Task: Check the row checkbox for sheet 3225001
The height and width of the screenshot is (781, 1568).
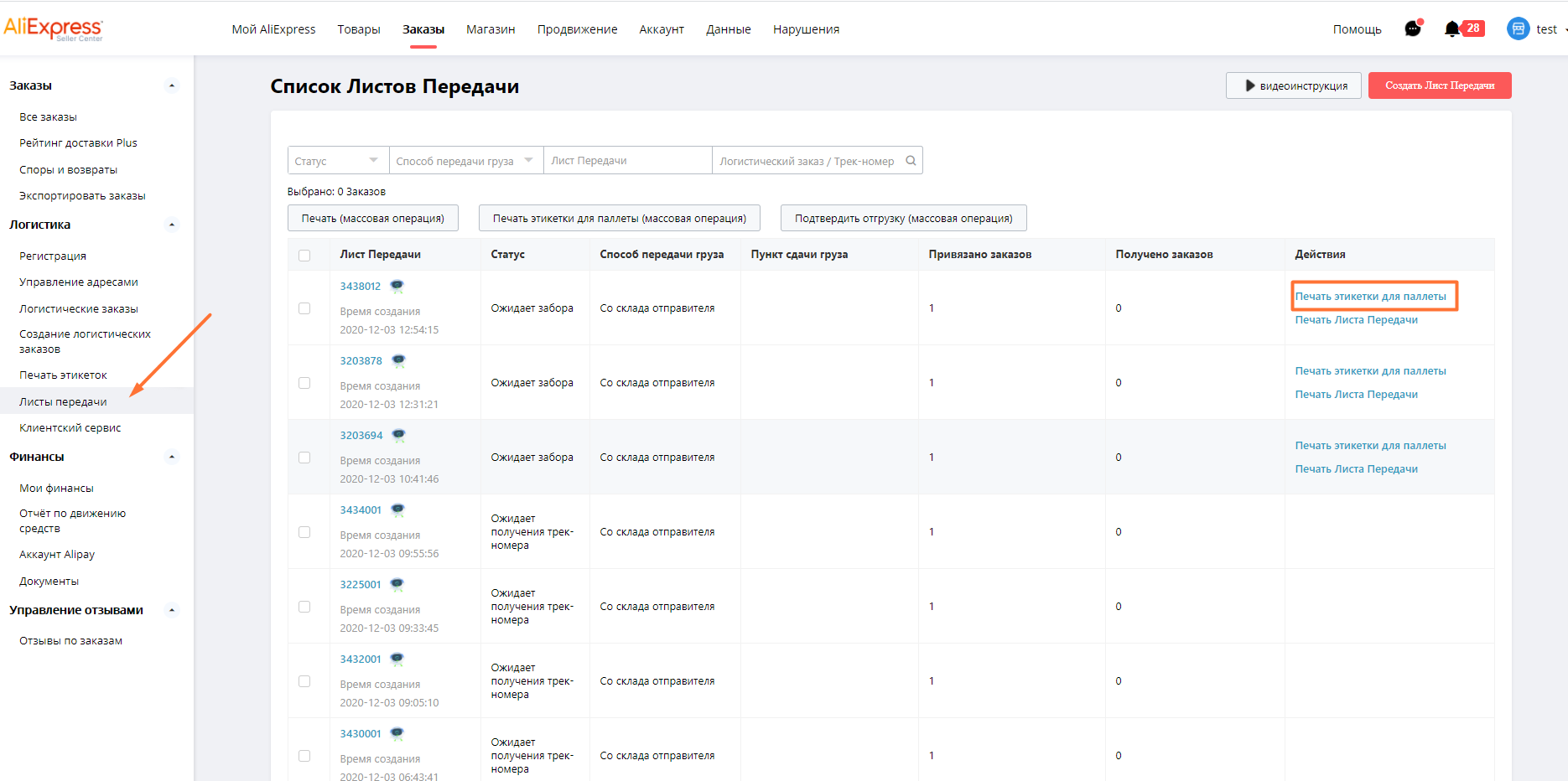Action: click(304, 607)
